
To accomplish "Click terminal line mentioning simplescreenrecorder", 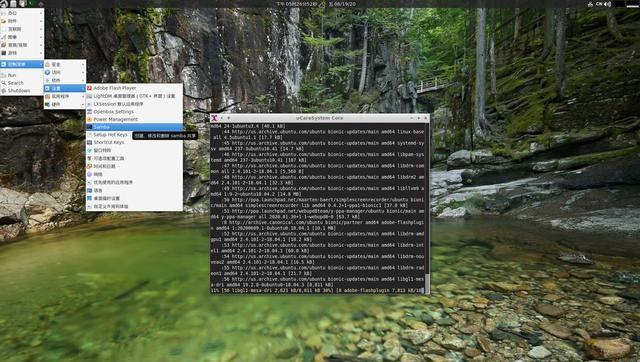I will [x=317, y=202].
